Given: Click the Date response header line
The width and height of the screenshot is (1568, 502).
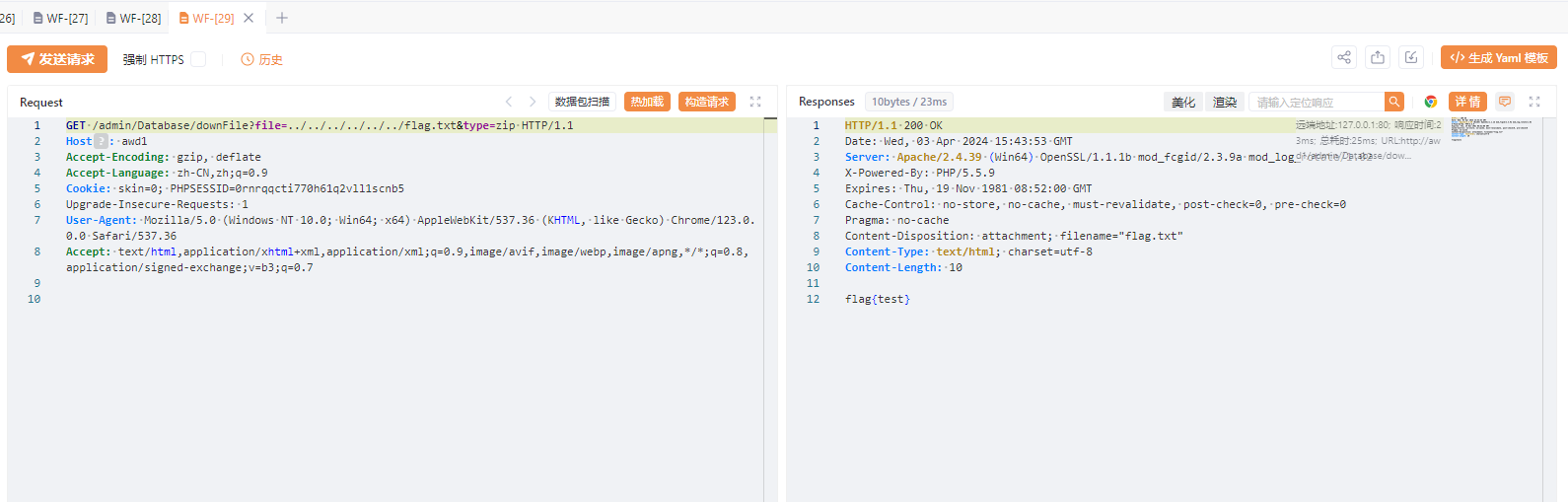Looking at the screenshot, I should pyautogui.click(x=959, y=141).
